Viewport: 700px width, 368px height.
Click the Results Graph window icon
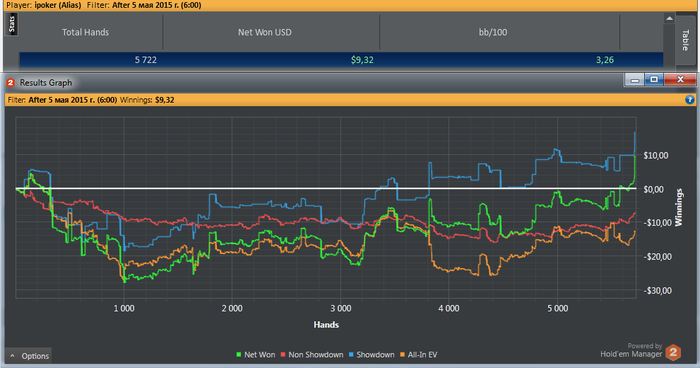(x=10, y=83)
